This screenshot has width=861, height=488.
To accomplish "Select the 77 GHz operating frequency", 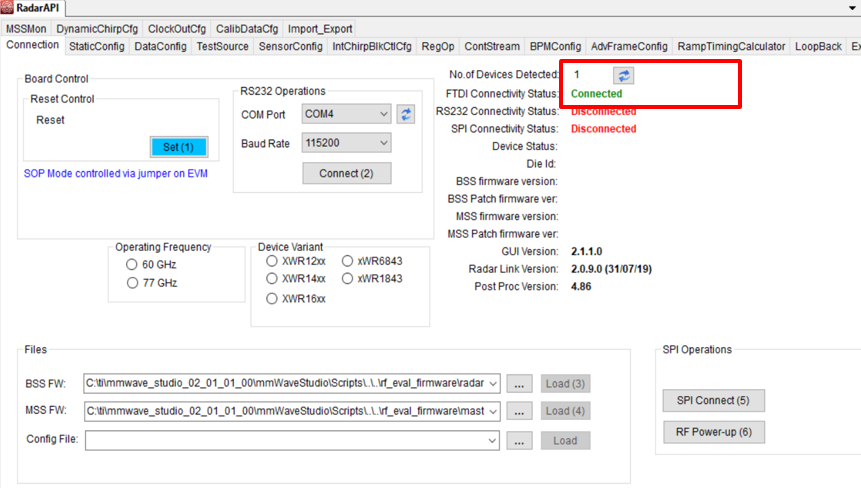I will coord(132,283).
